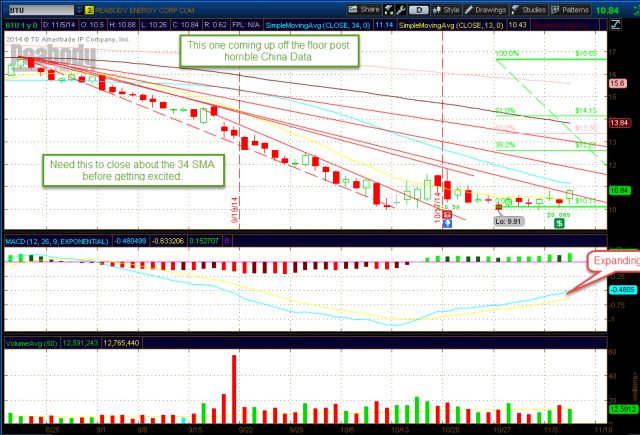This screenshot has height=435, width=640.
Task: Click the R: 0.62 range value
Action: click(x=215, y=25)
